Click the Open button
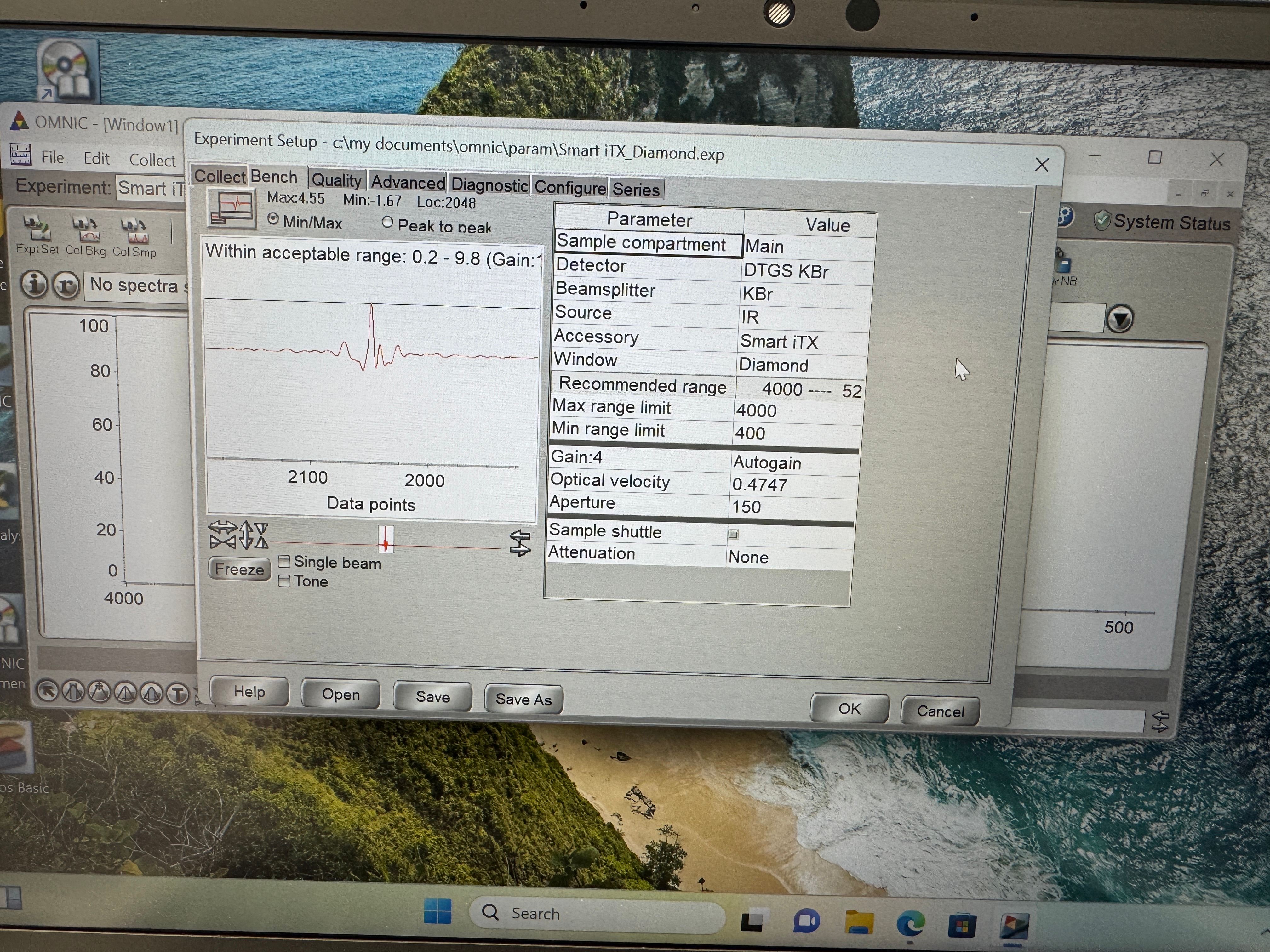The width and height of the screenshot is (1270, 952). coord(340,694)
